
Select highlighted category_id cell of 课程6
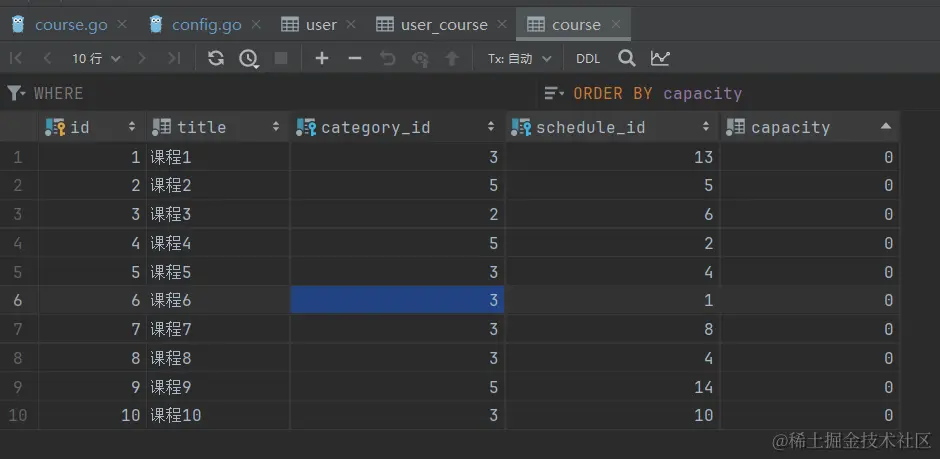[397, 300]
